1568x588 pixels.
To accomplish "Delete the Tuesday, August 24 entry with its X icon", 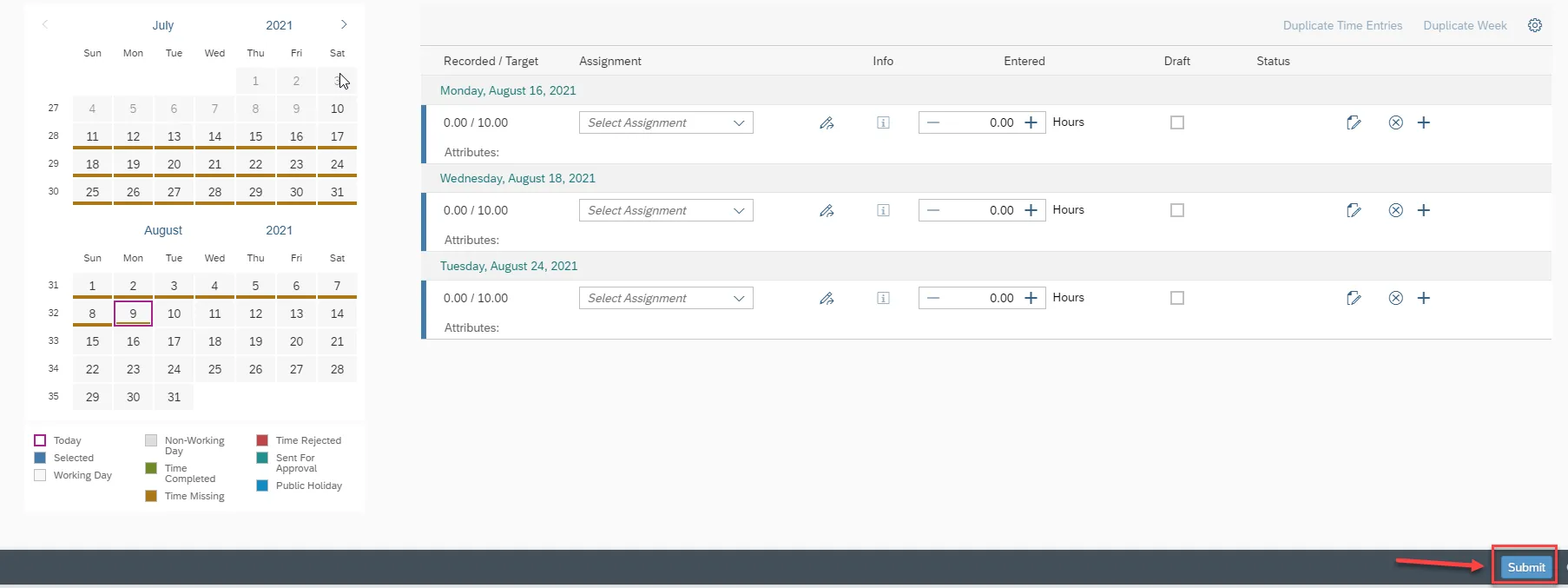I will pos(1395,298).
